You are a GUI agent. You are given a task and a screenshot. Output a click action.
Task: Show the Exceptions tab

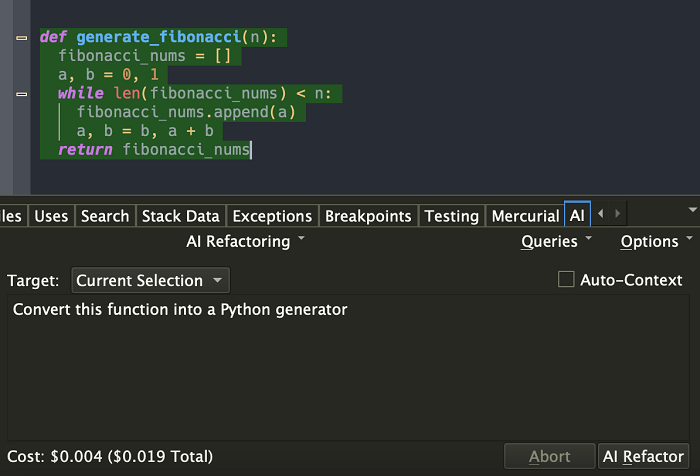pos(272,216)
